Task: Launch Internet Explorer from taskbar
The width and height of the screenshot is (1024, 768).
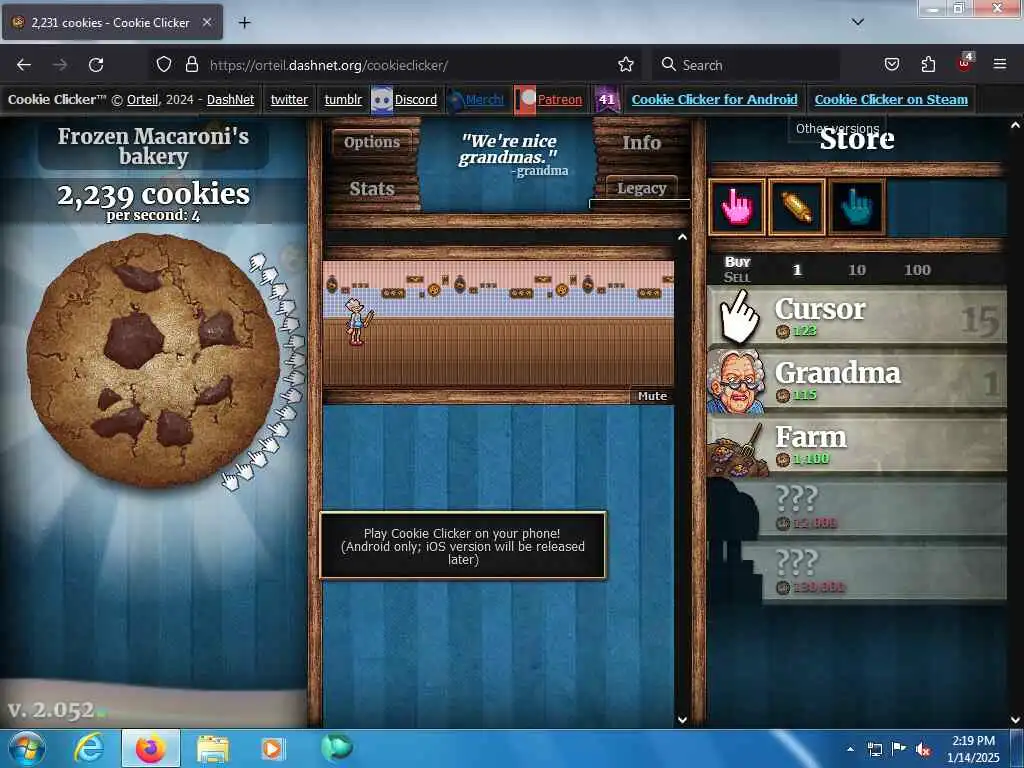Action: tap(89, 748)
